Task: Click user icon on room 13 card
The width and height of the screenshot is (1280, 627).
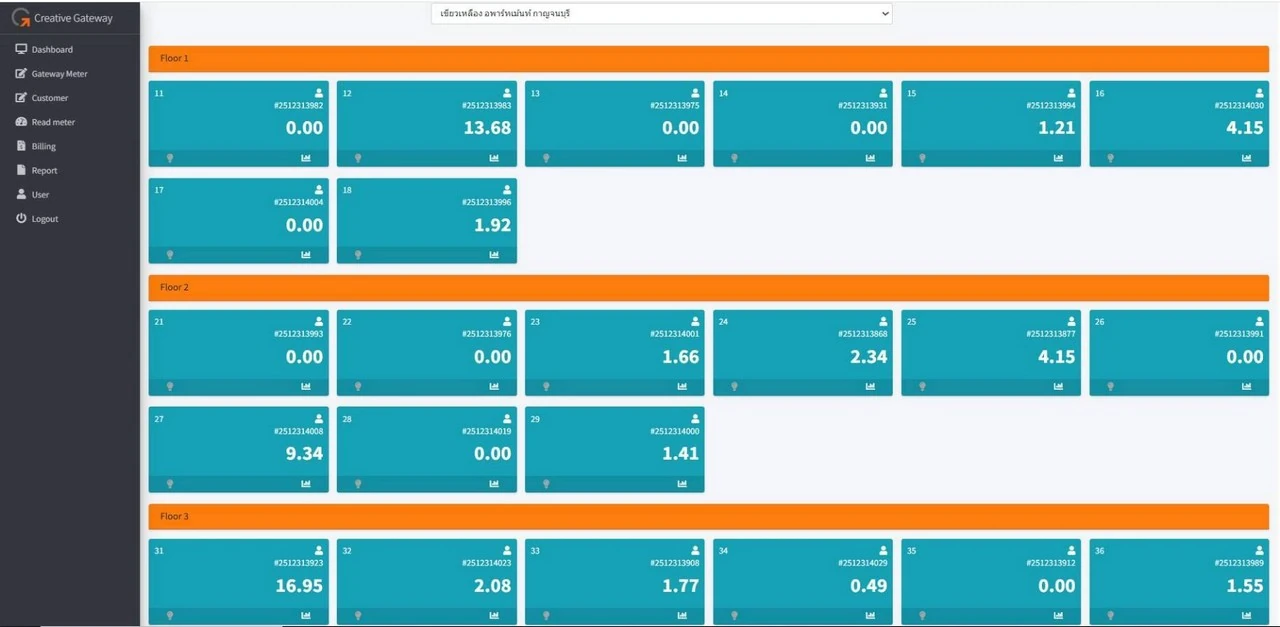Action: click(x=695, y=93)
